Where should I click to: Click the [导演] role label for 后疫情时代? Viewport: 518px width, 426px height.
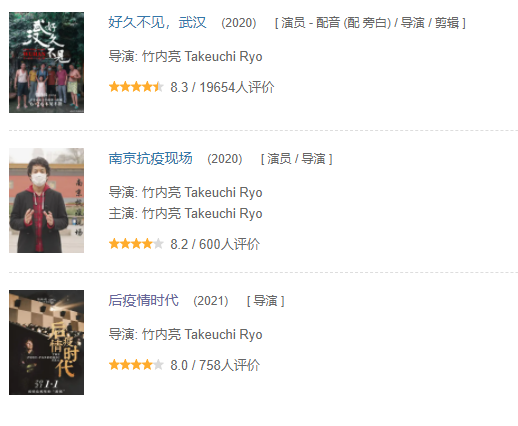click(x=265, y=301)
